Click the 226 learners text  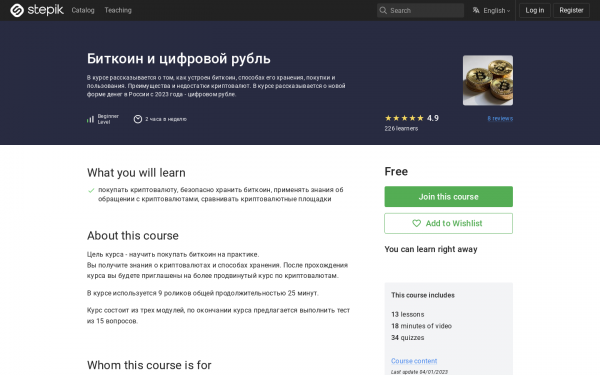[401, 129]
